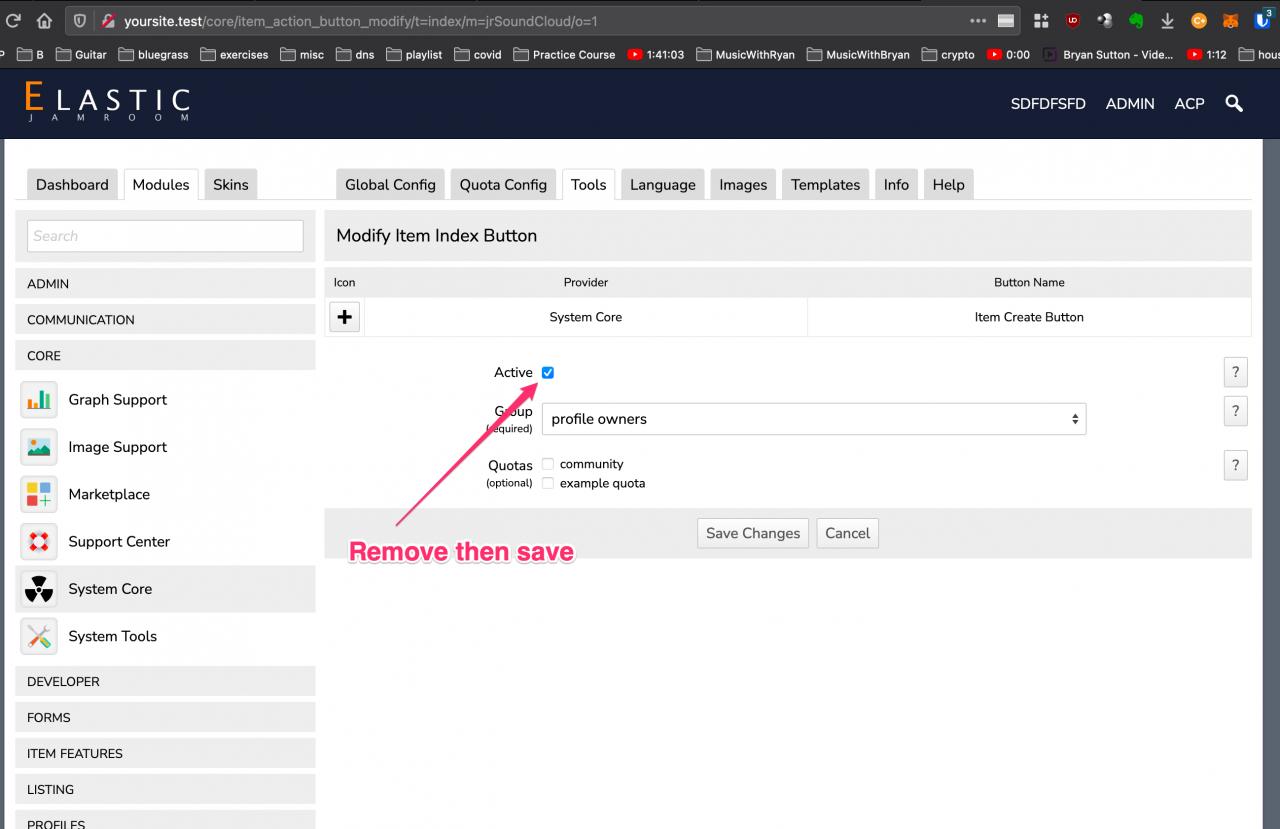Viewport: 1280px width, 829px height.
Task: Expand the DEVELOPER module category
Action: [165, 682]
